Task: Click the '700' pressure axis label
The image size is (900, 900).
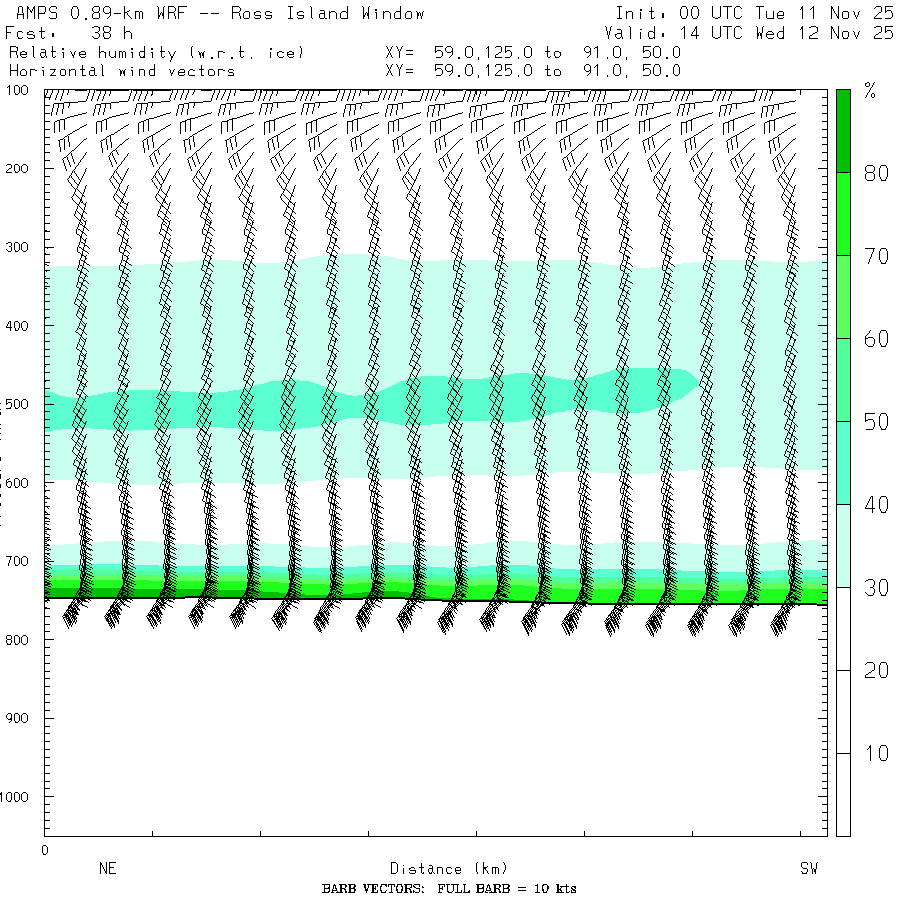Action: (17, 561)
